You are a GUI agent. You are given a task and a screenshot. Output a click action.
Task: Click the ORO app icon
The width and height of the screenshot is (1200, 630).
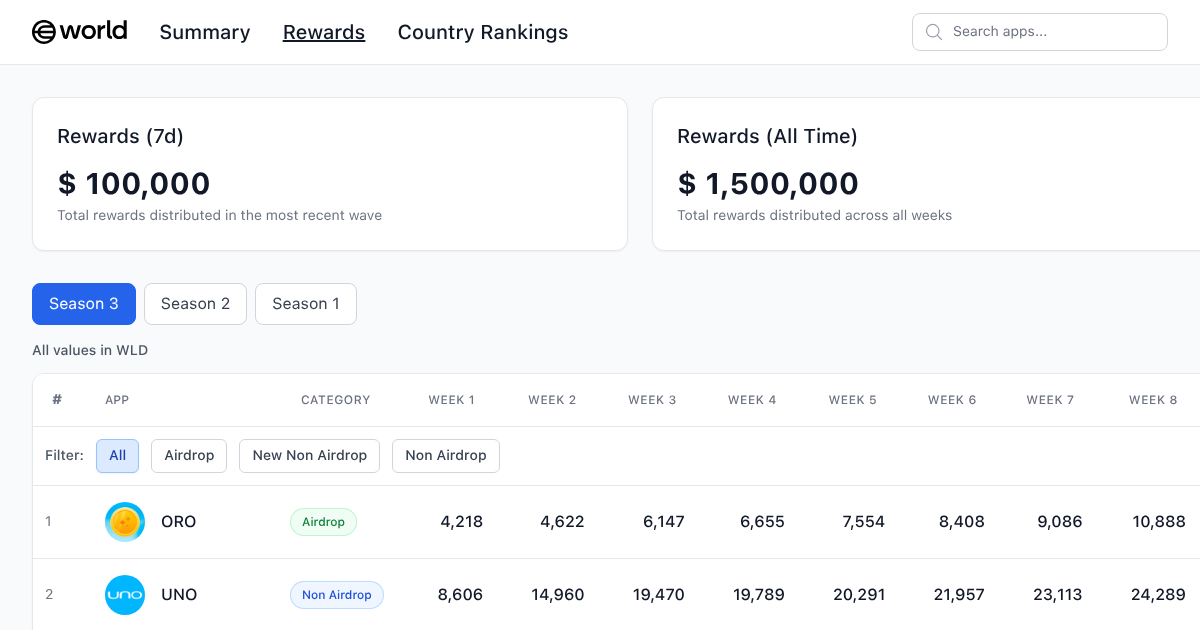pyautogui.click(x=125, y=522)
